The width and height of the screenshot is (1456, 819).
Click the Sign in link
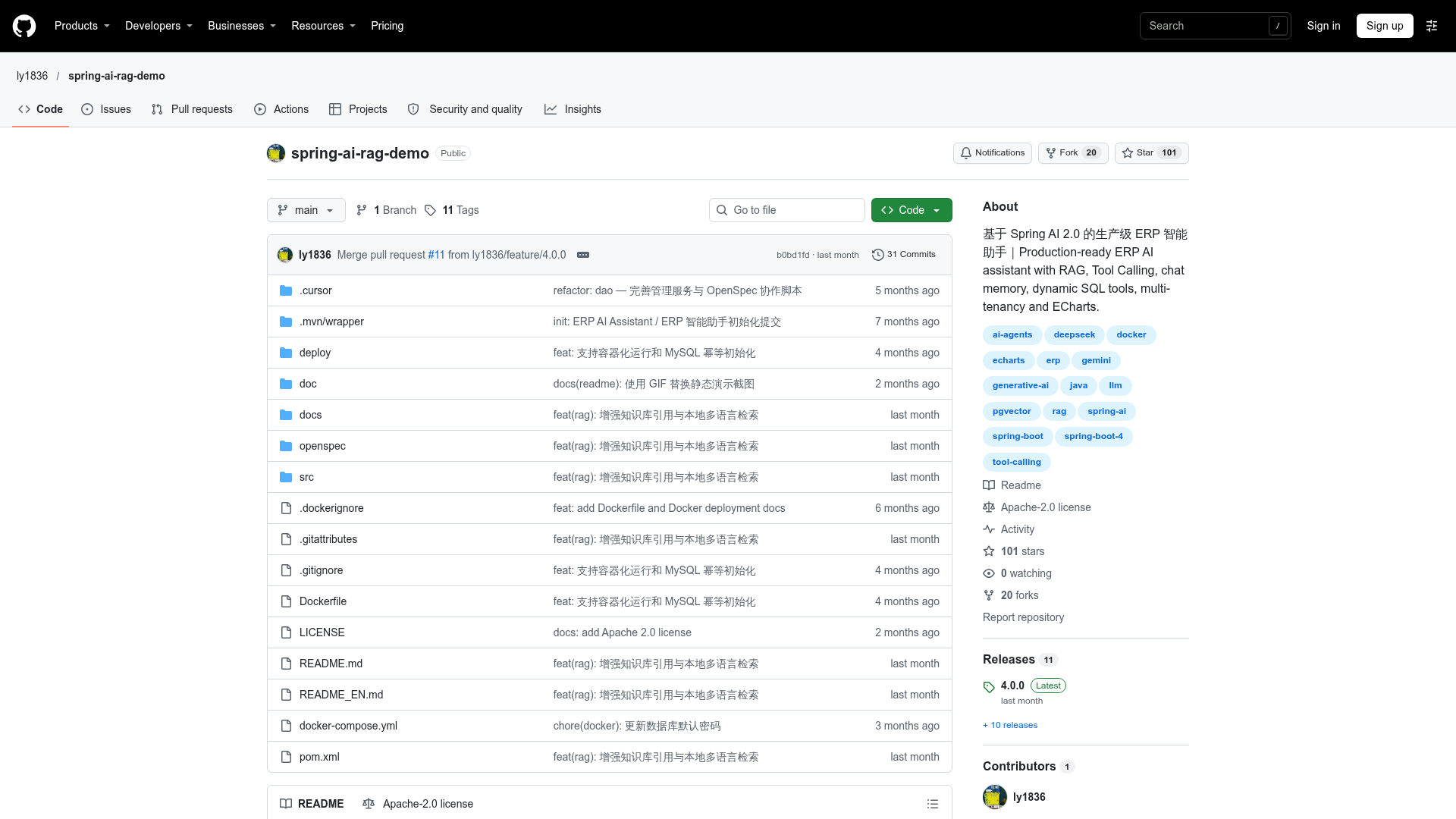pyautogui.click(x=1323, y=26)
